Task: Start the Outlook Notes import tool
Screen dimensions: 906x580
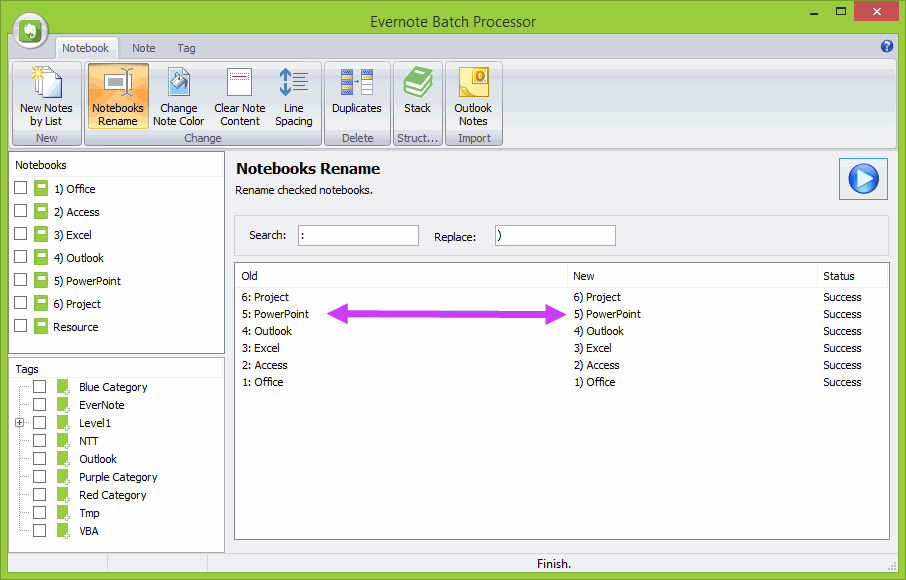Action: click(x=473, y=96)
